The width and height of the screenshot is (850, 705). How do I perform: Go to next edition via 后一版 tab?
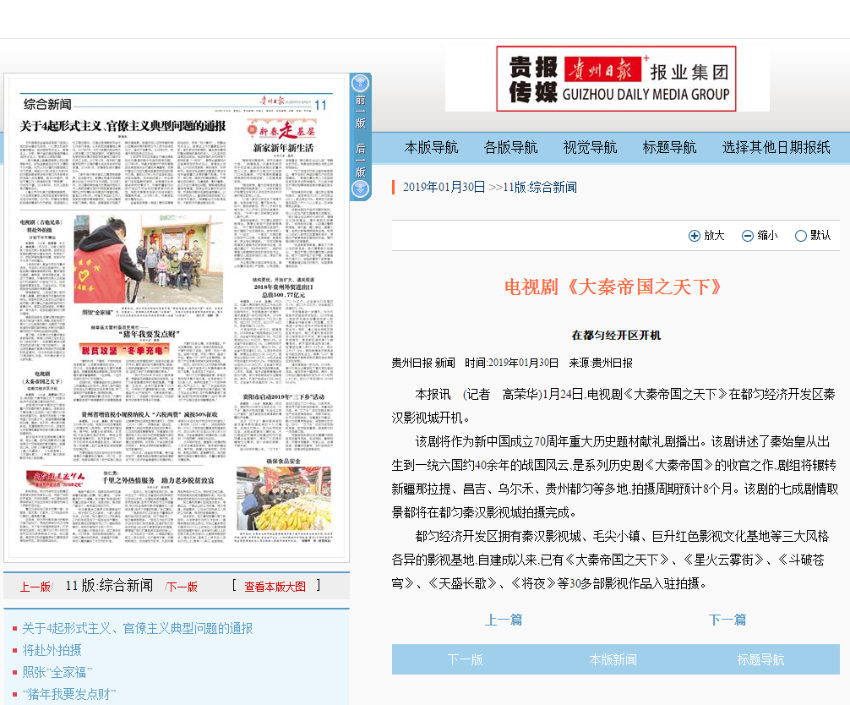[x=360, y=160]
